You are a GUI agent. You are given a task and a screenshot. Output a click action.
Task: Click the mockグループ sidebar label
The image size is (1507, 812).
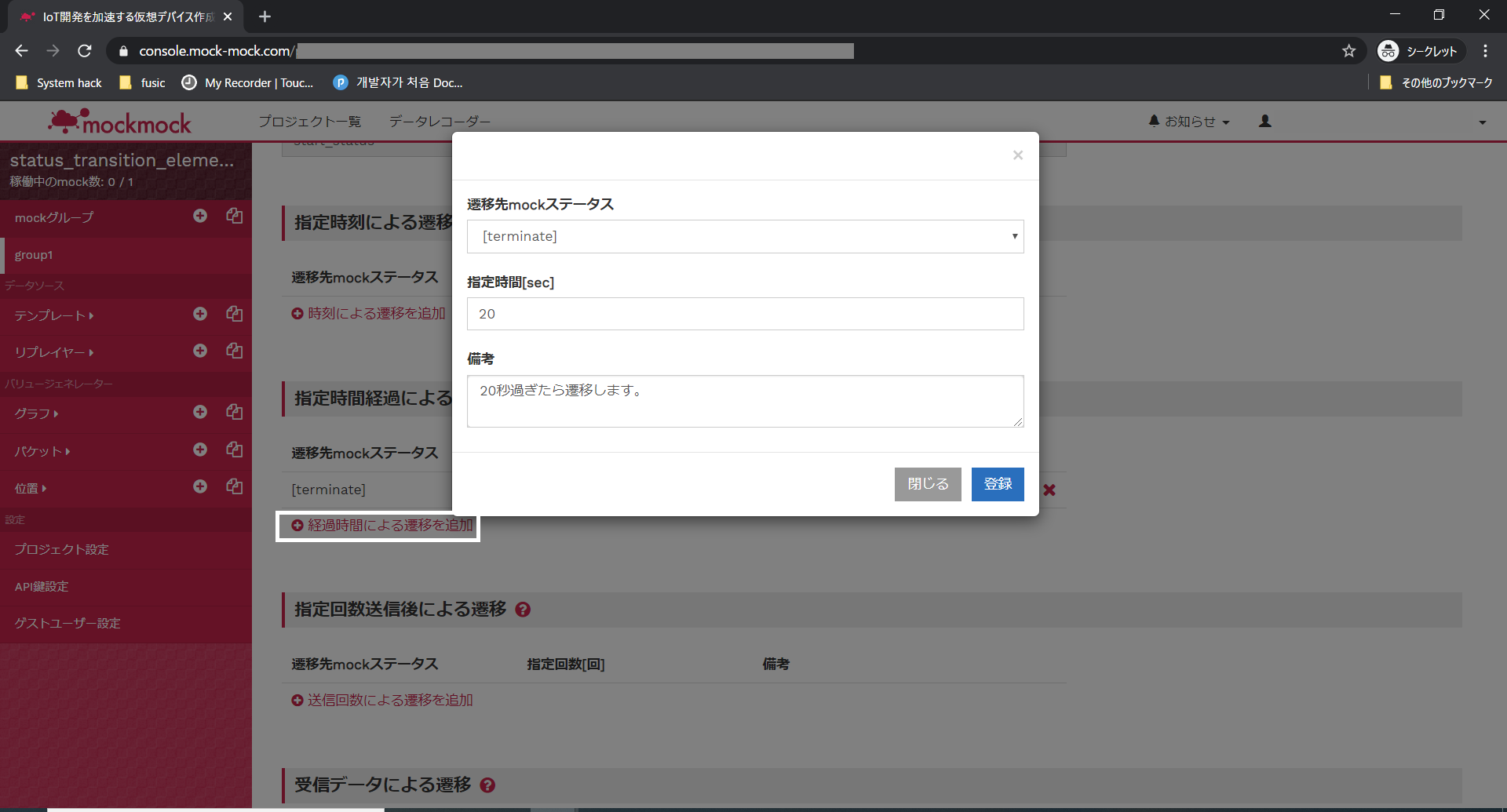click(x=53, y=217)
